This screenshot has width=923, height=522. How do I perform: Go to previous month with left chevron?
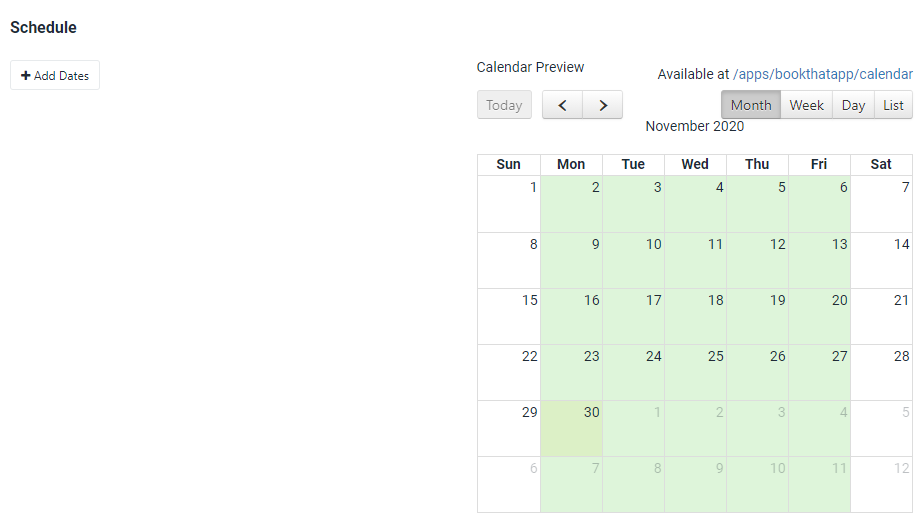pyautogui.click(x=563, y=105)
